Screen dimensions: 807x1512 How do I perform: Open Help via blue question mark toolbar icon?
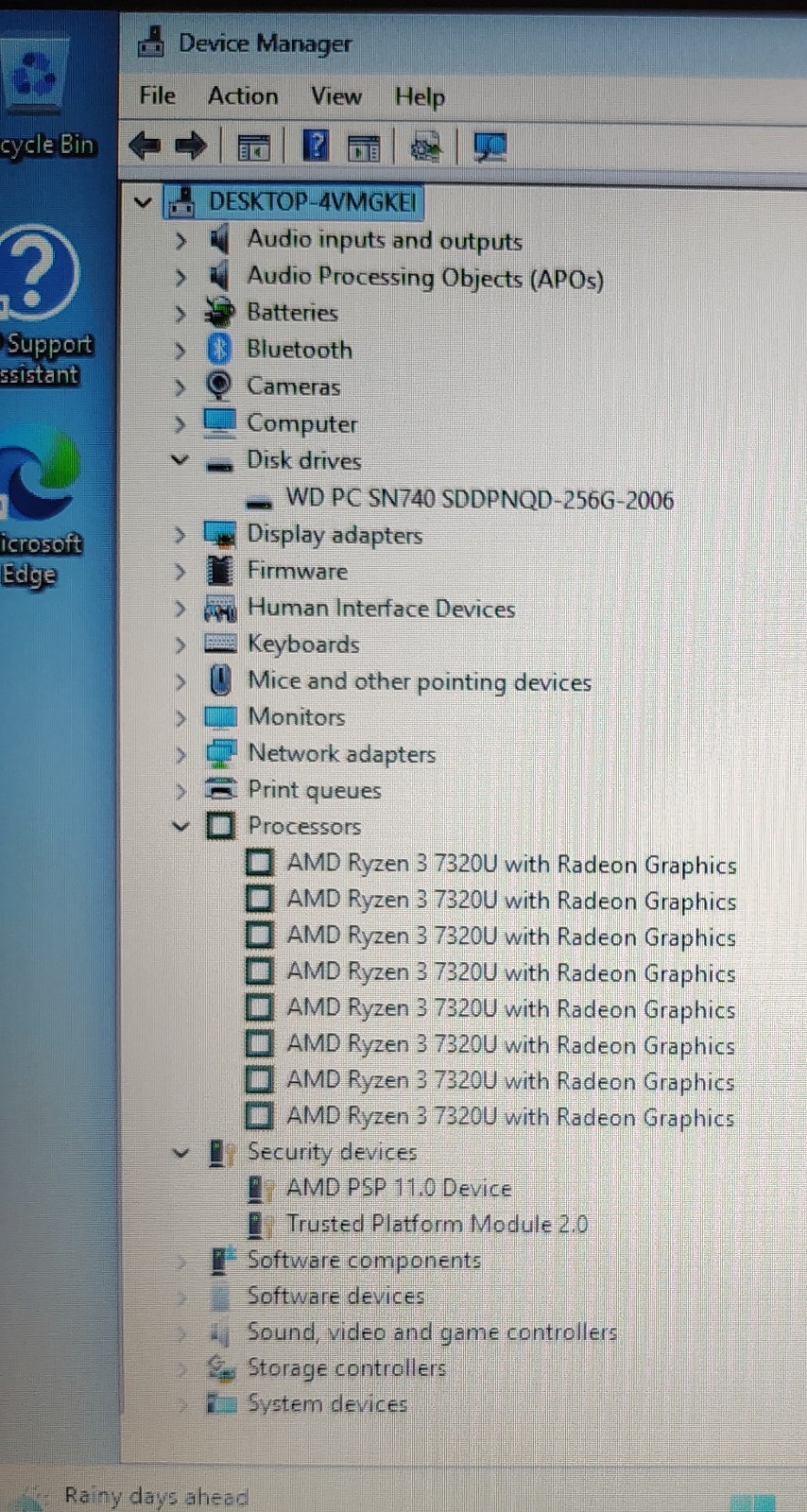[316, 146]
